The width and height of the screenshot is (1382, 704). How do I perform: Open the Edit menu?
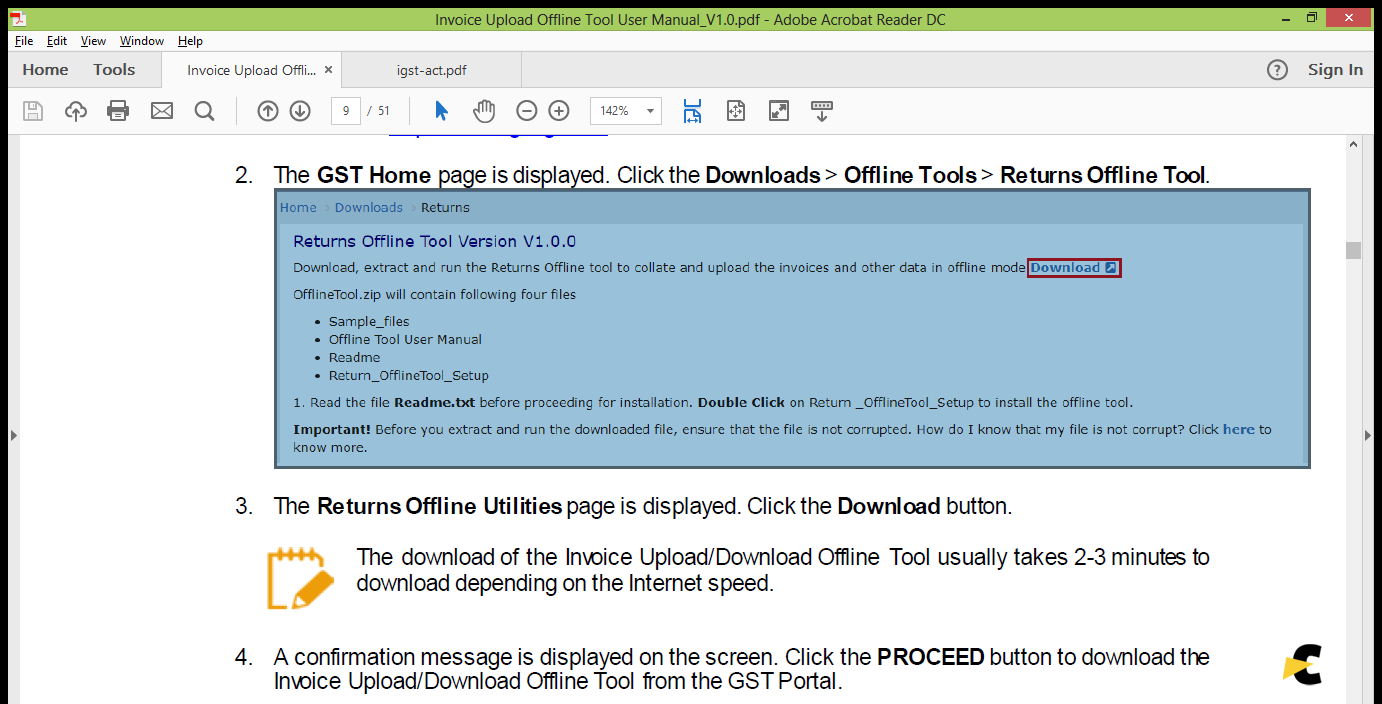(x=57, y=41)
